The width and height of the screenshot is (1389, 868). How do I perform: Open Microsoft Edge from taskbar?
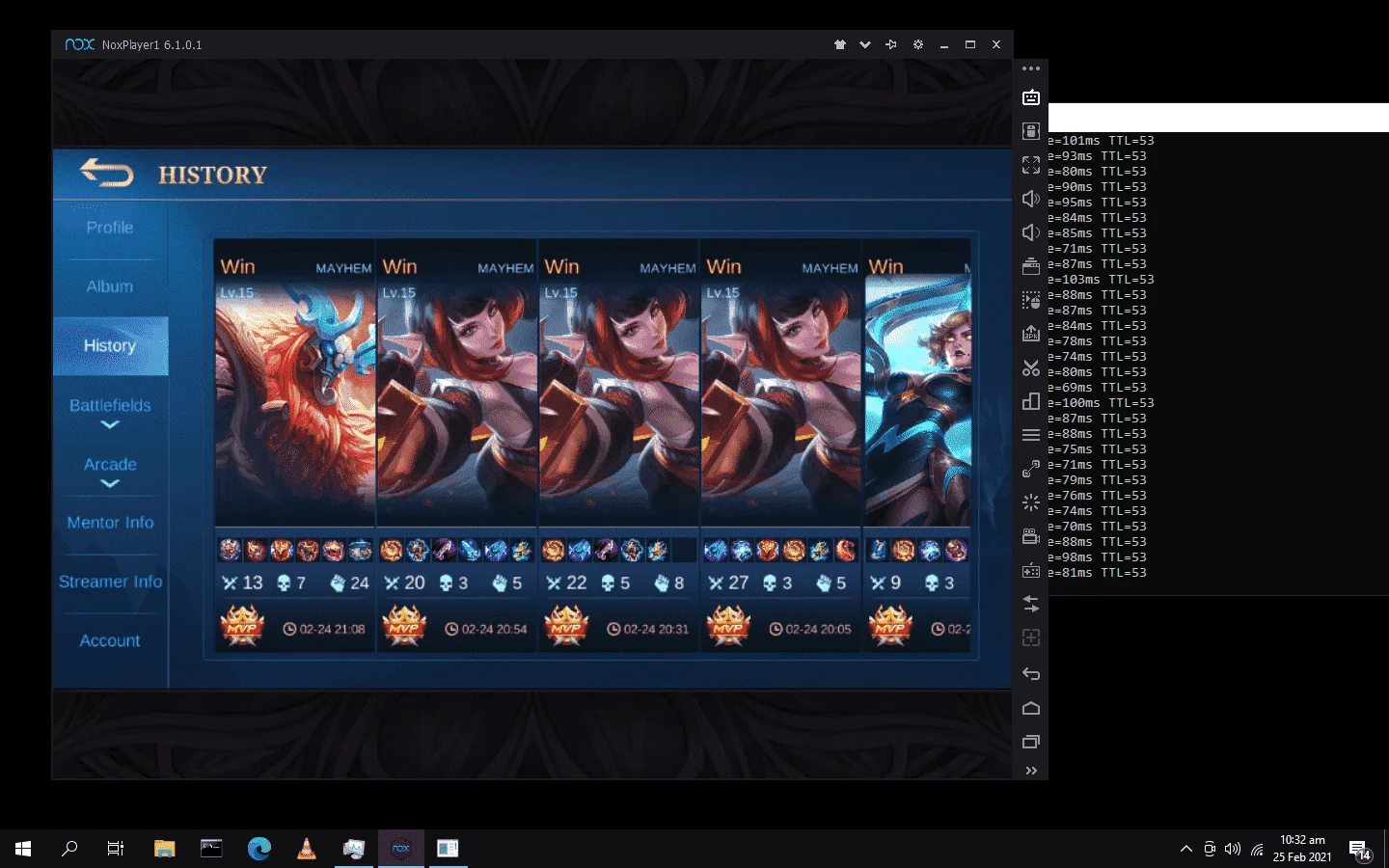tap(259, 849)
